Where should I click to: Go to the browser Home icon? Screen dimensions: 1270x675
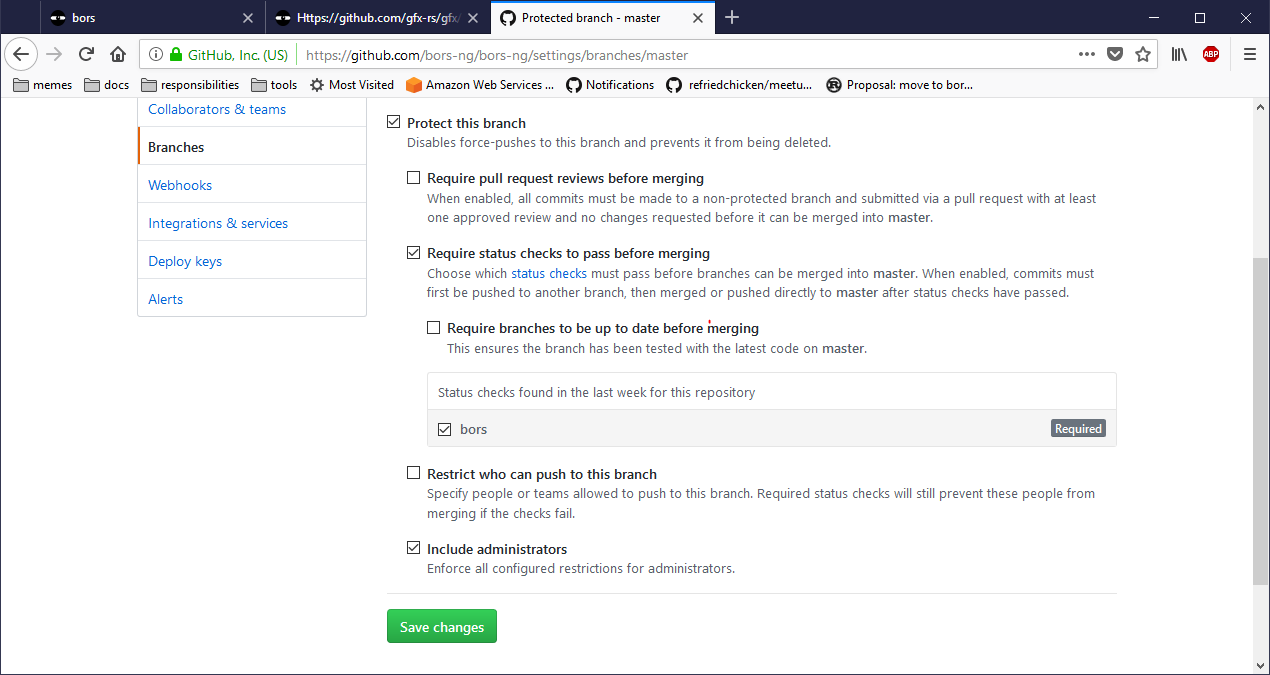pyautogui.click(x=118, y=55)
